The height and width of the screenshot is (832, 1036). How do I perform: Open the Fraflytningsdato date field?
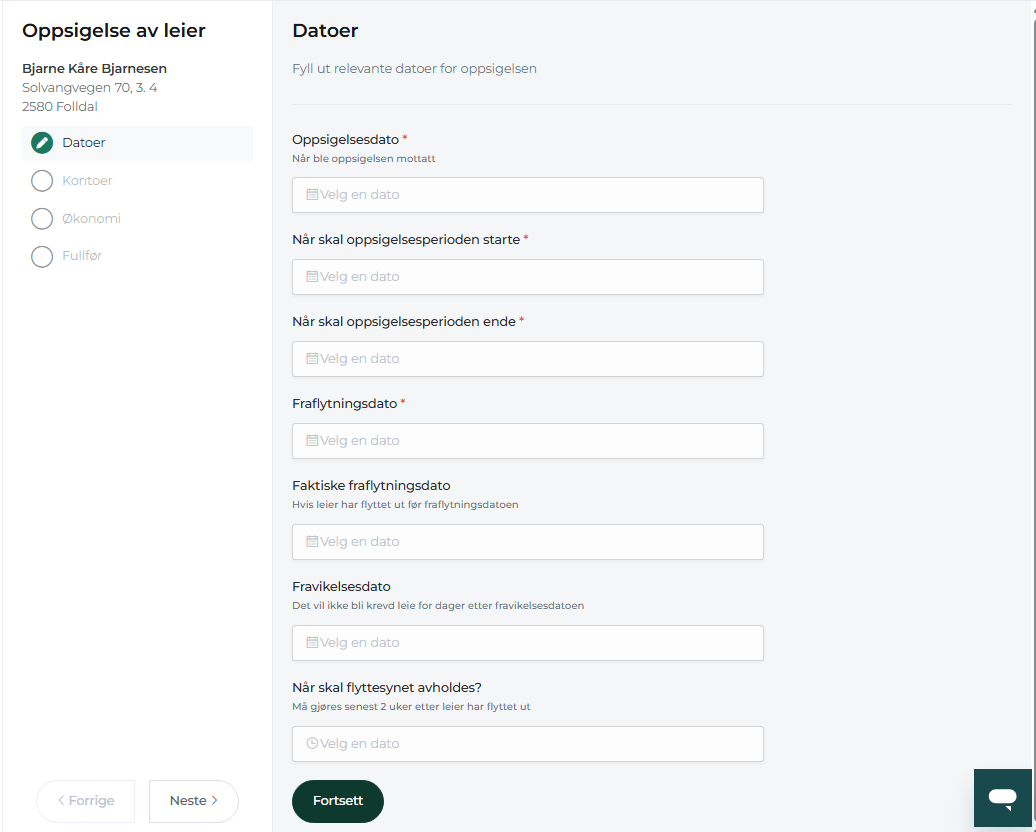coord(528,441)
